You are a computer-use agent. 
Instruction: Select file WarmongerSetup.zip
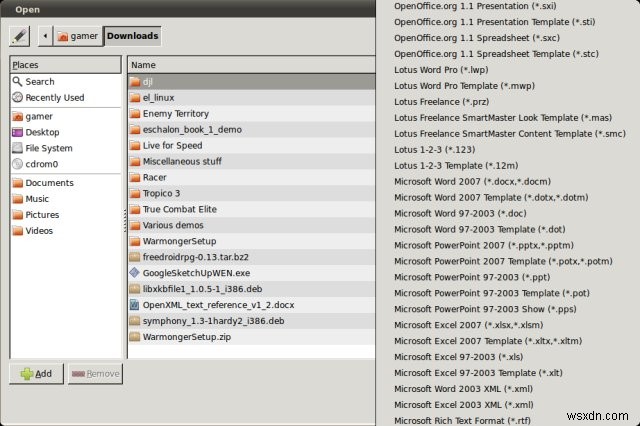click(x=251, y=337)
